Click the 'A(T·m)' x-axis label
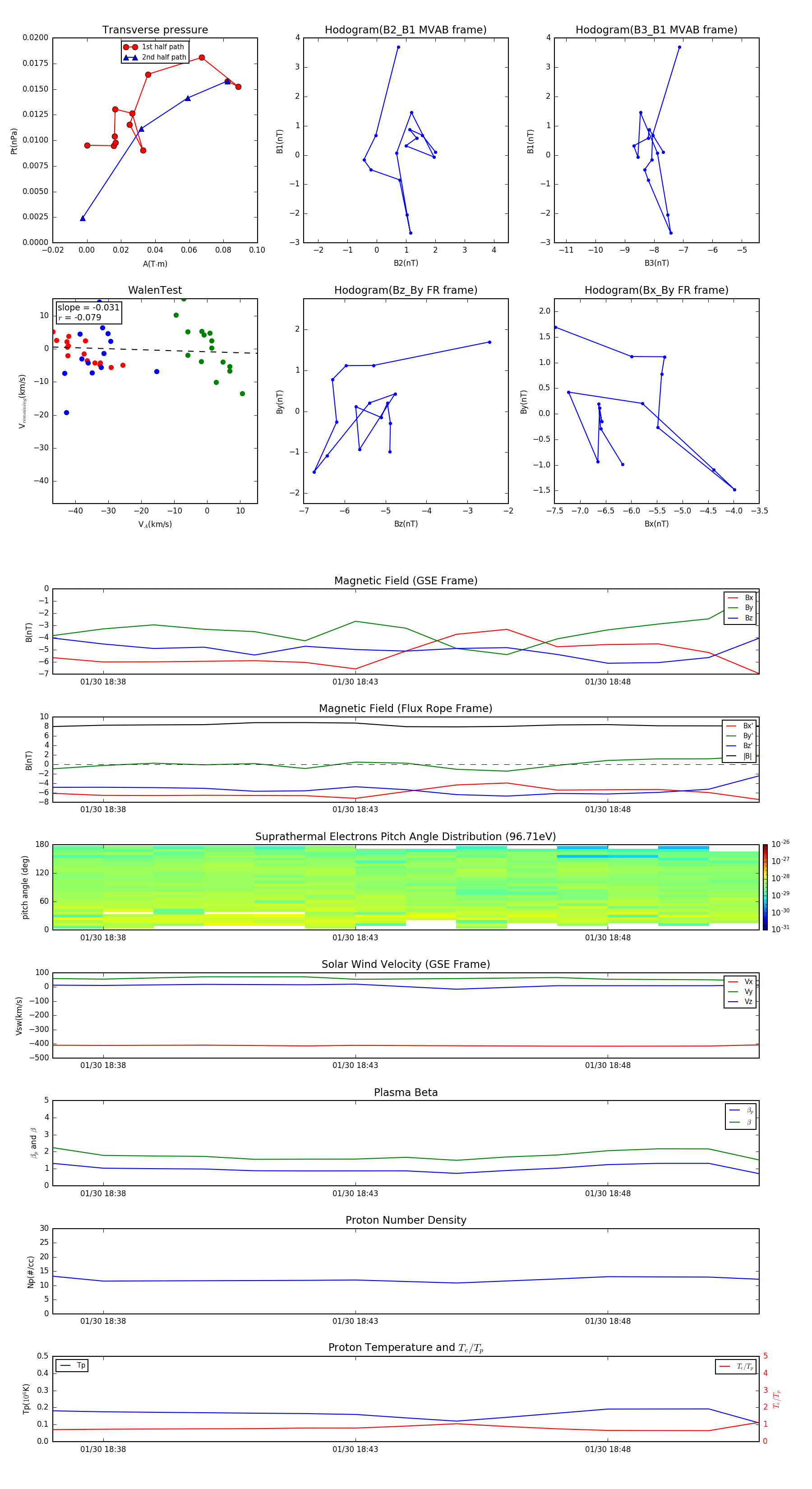This screenshot has height=1489, width=812. pos(155,264)
